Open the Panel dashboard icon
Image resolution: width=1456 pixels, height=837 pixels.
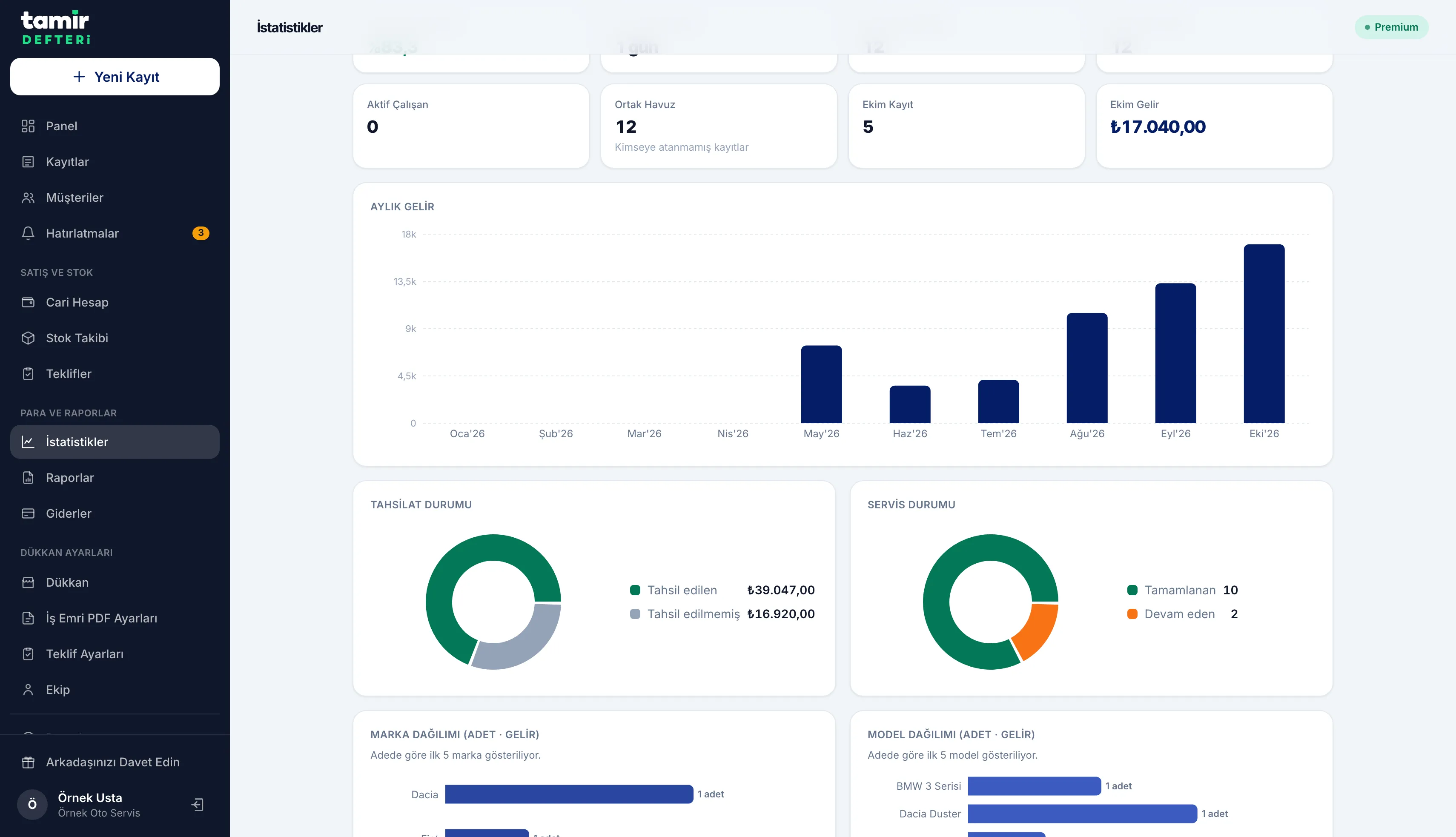coord(28,126)
